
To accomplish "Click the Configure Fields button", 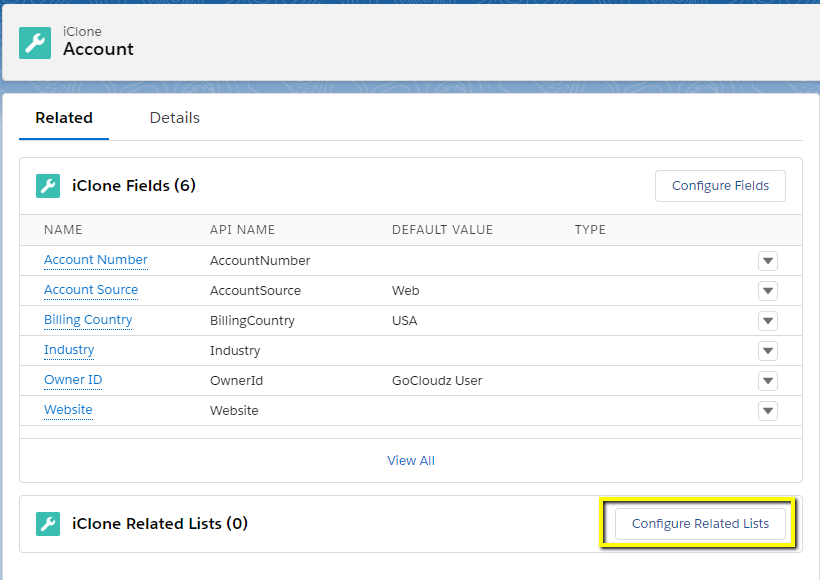I will pos(720,186).
